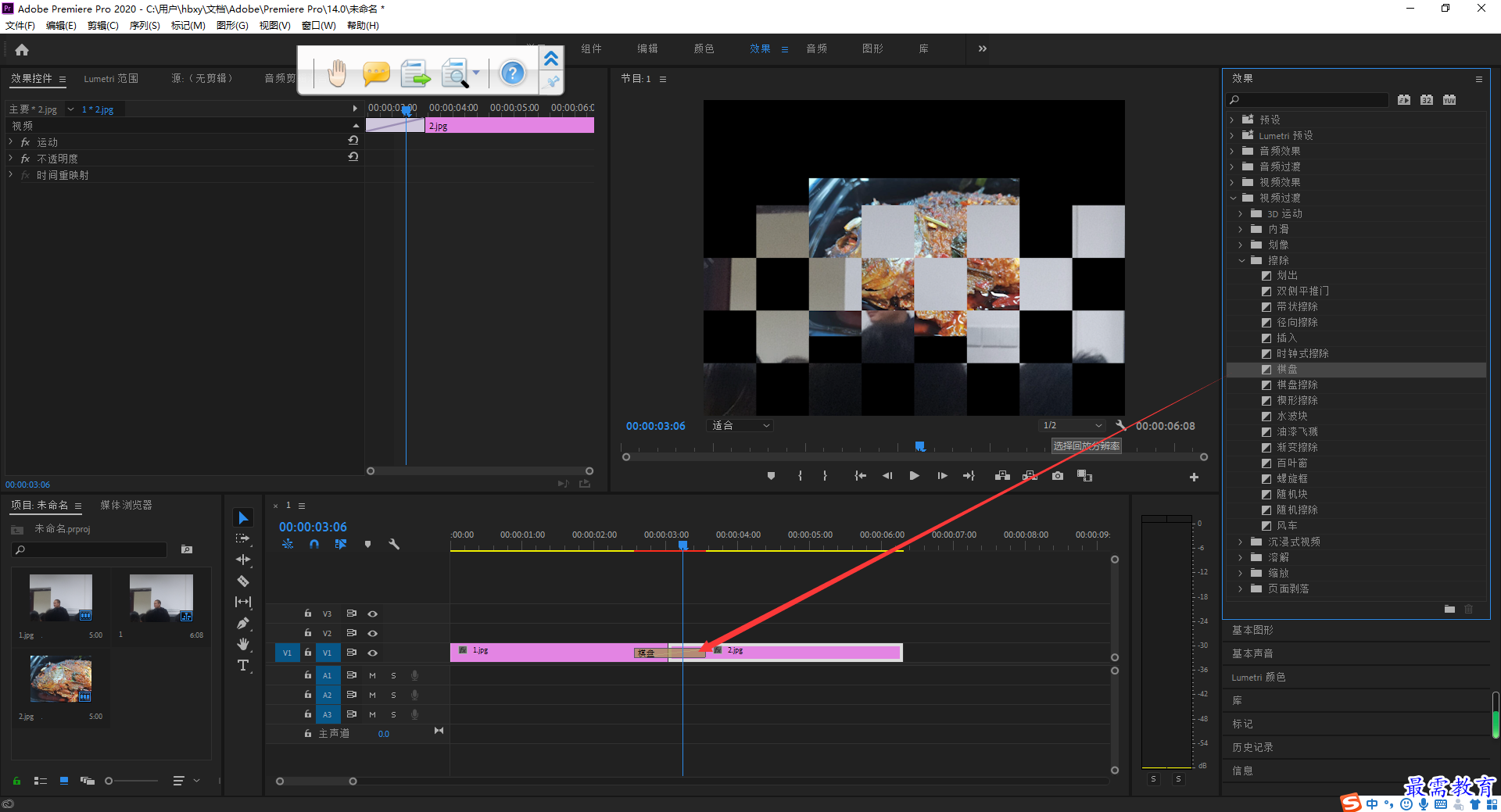Expand the 视频效果 folder
The height and width of the screenshot is (812, 1501).
pyautogui.click(x=1232, y=182)
